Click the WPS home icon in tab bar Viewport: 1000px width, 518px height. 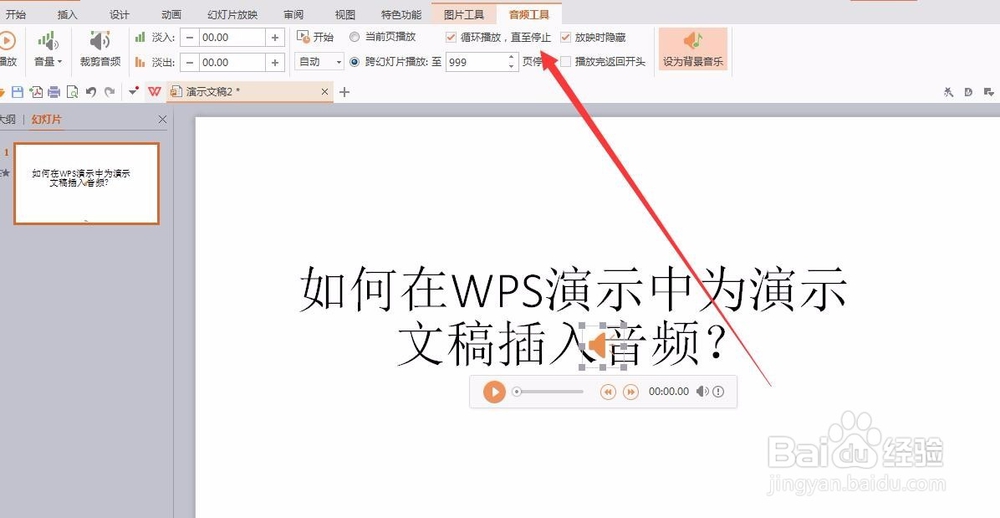tap(154, 92)
